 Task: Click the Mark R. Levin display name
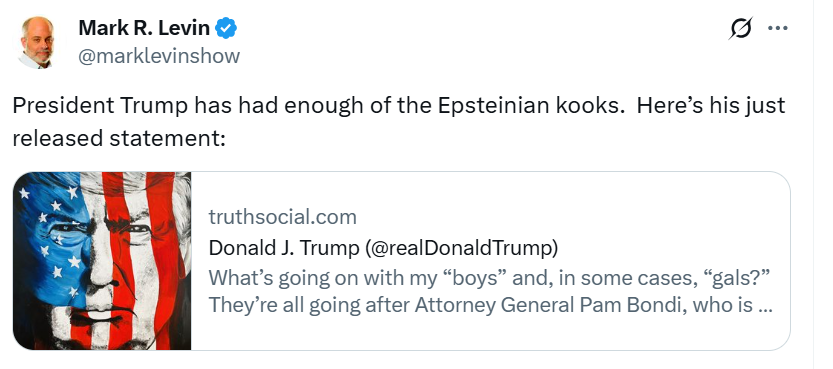(144, 28)
